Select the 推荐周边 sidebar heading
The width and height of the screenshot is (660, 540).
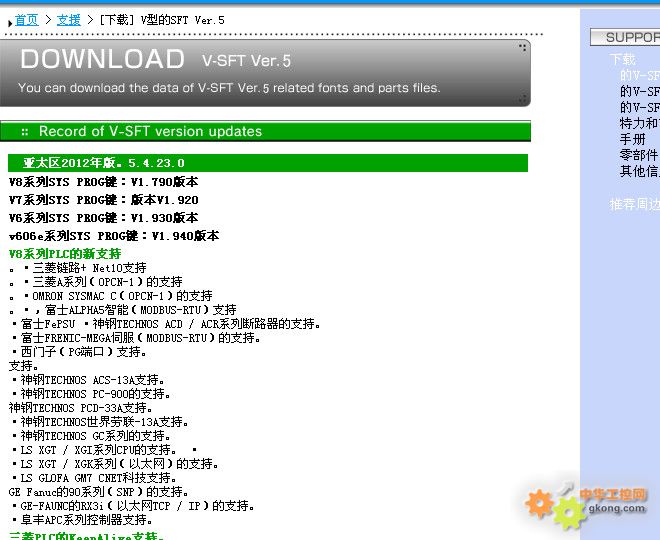[x=634, y=204]
